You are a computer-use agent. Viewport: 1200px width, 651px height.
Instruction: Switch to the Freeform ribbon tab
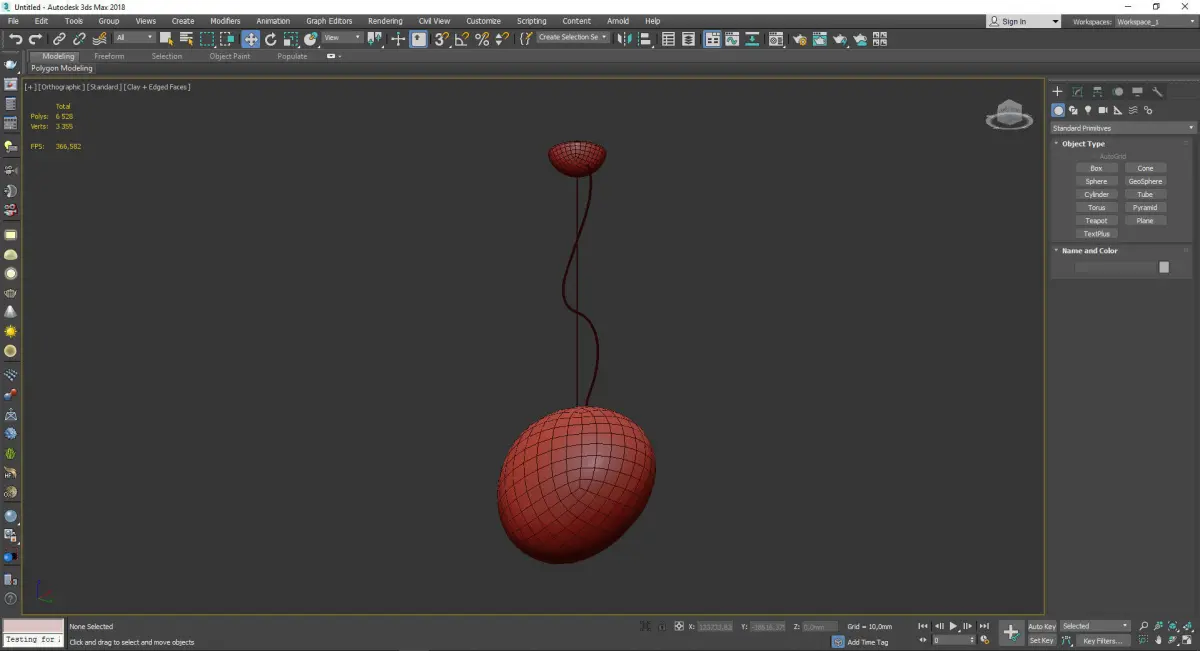click(x=109, y=56)
